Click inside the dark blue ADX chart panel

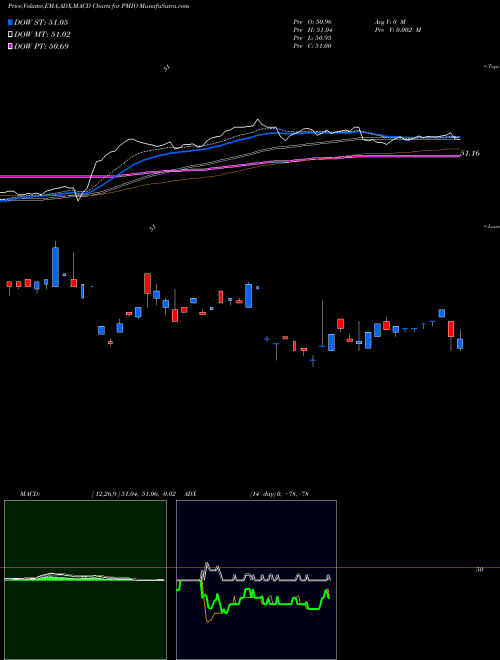[256, 580]
